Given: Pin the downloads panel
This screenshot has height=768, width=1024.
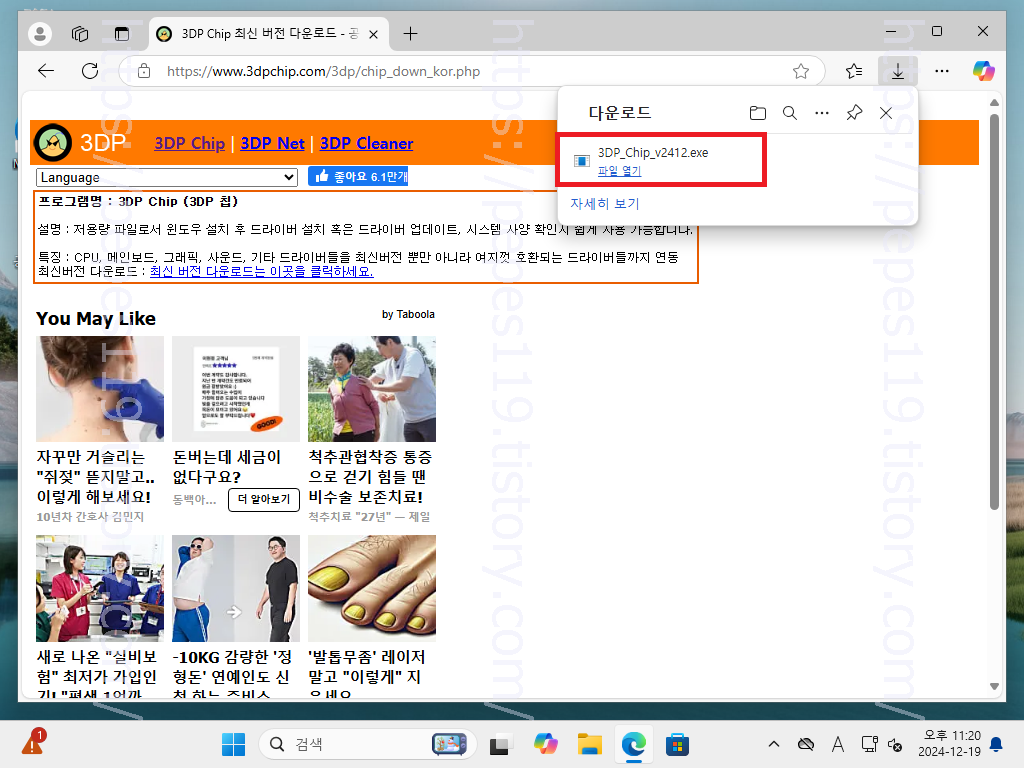Looking at the screenshot, I should coord(854,113).
